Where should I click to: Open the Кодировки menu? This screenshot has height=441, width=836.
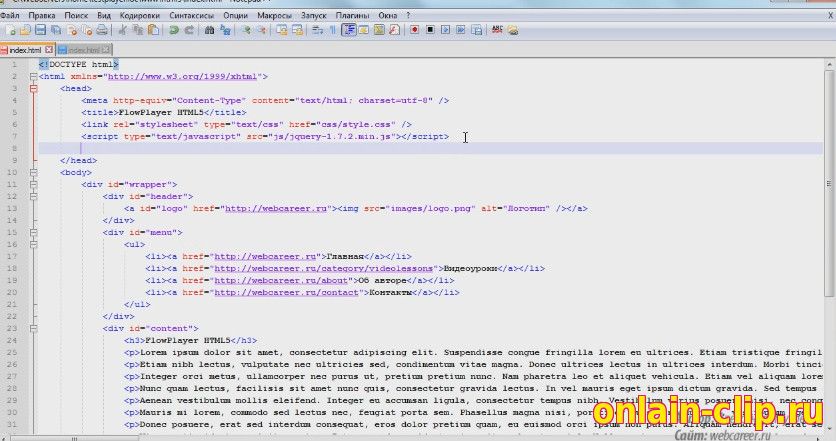pos(140,15)
